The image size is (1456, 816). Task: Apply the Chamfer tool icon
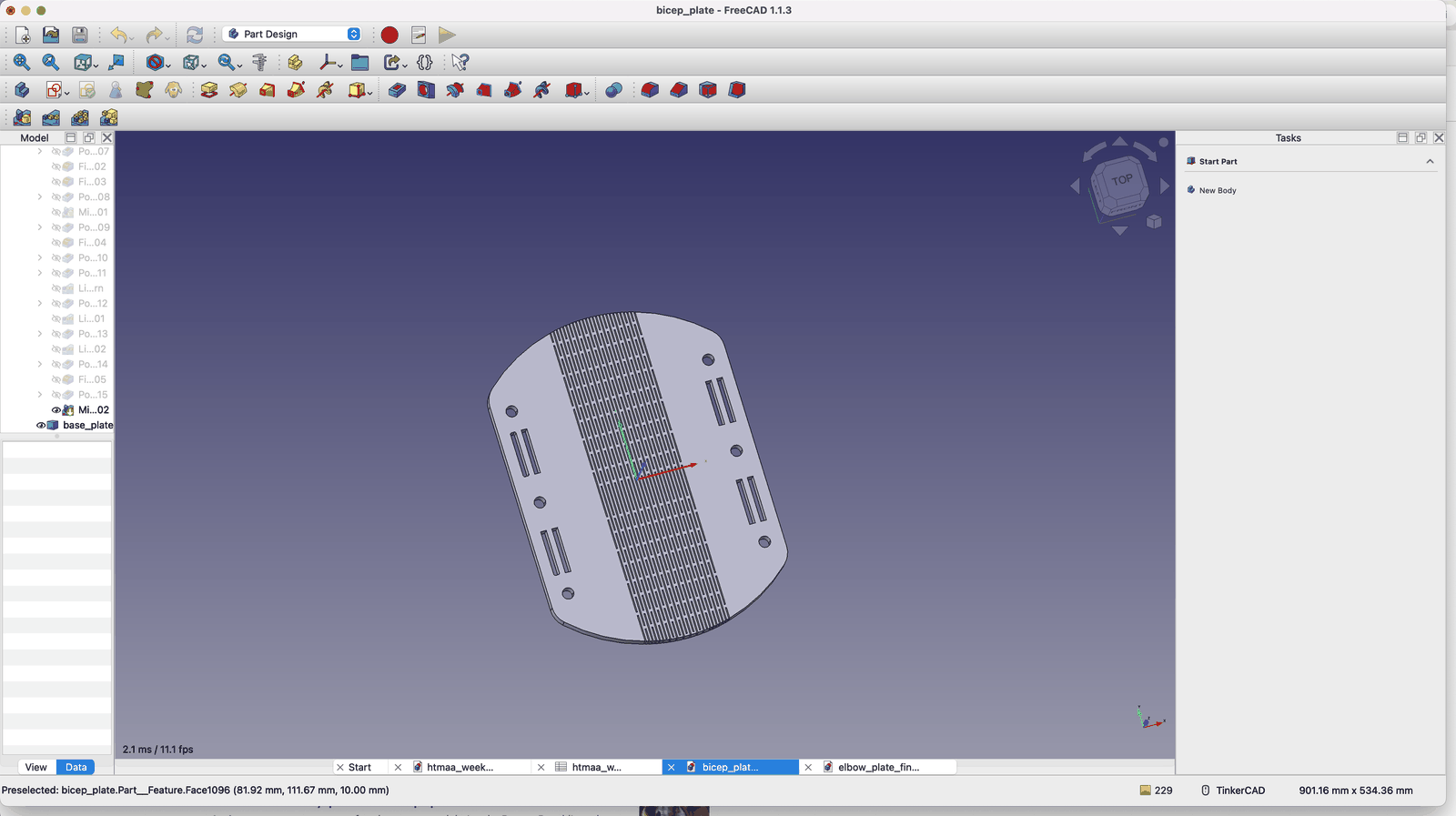[679, 90]
